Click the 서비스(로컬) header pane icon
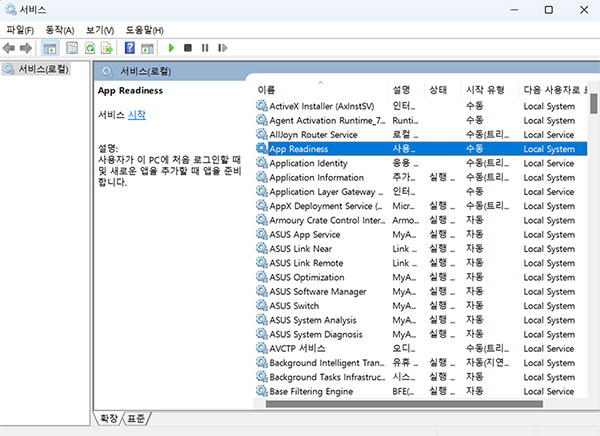Viewport: 600px width, 436px height. (108, 71)
